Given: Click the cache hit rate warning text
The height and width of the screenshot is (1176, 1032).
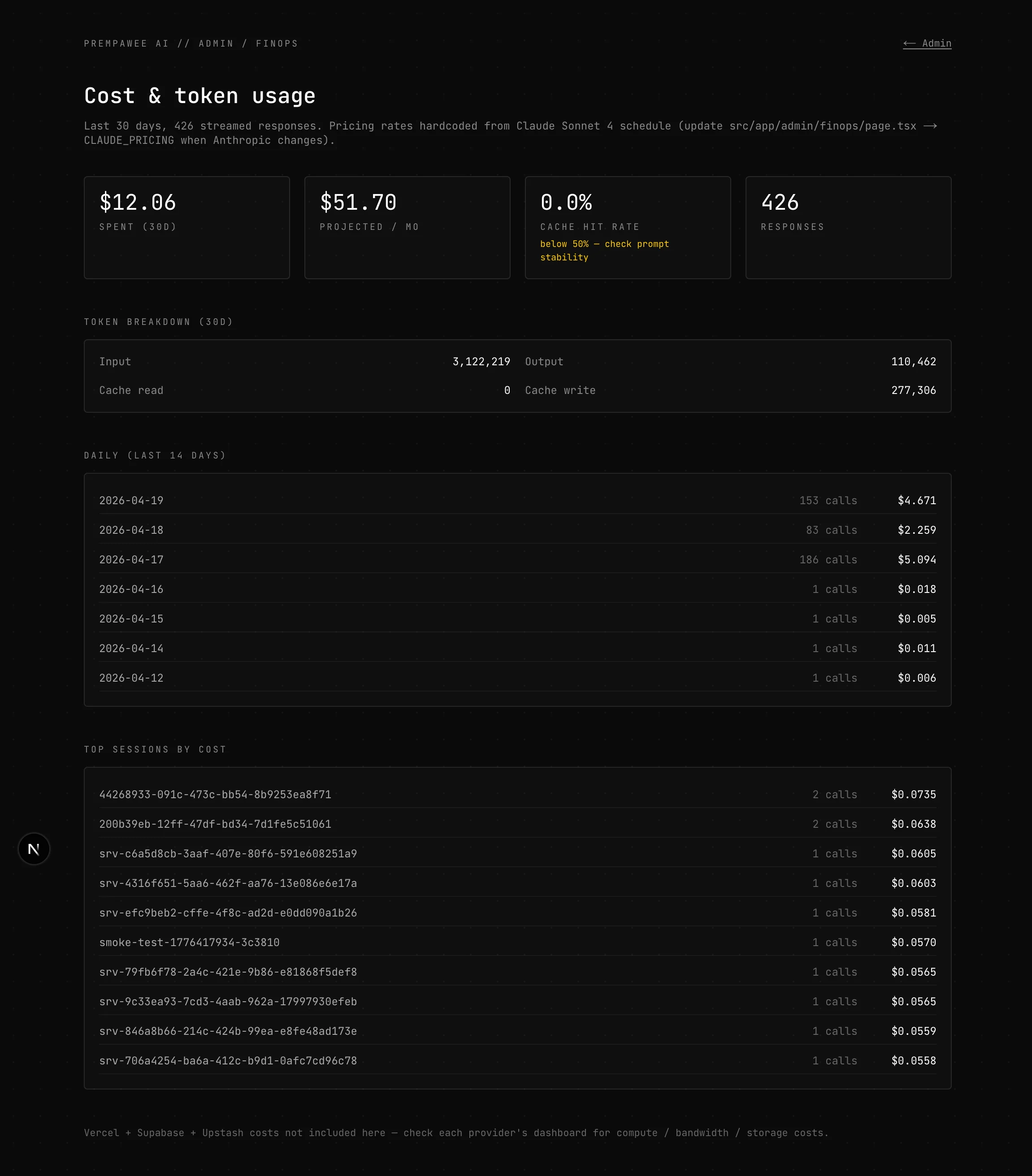Looking at the screenshot, I should click(x=604, y=250).
